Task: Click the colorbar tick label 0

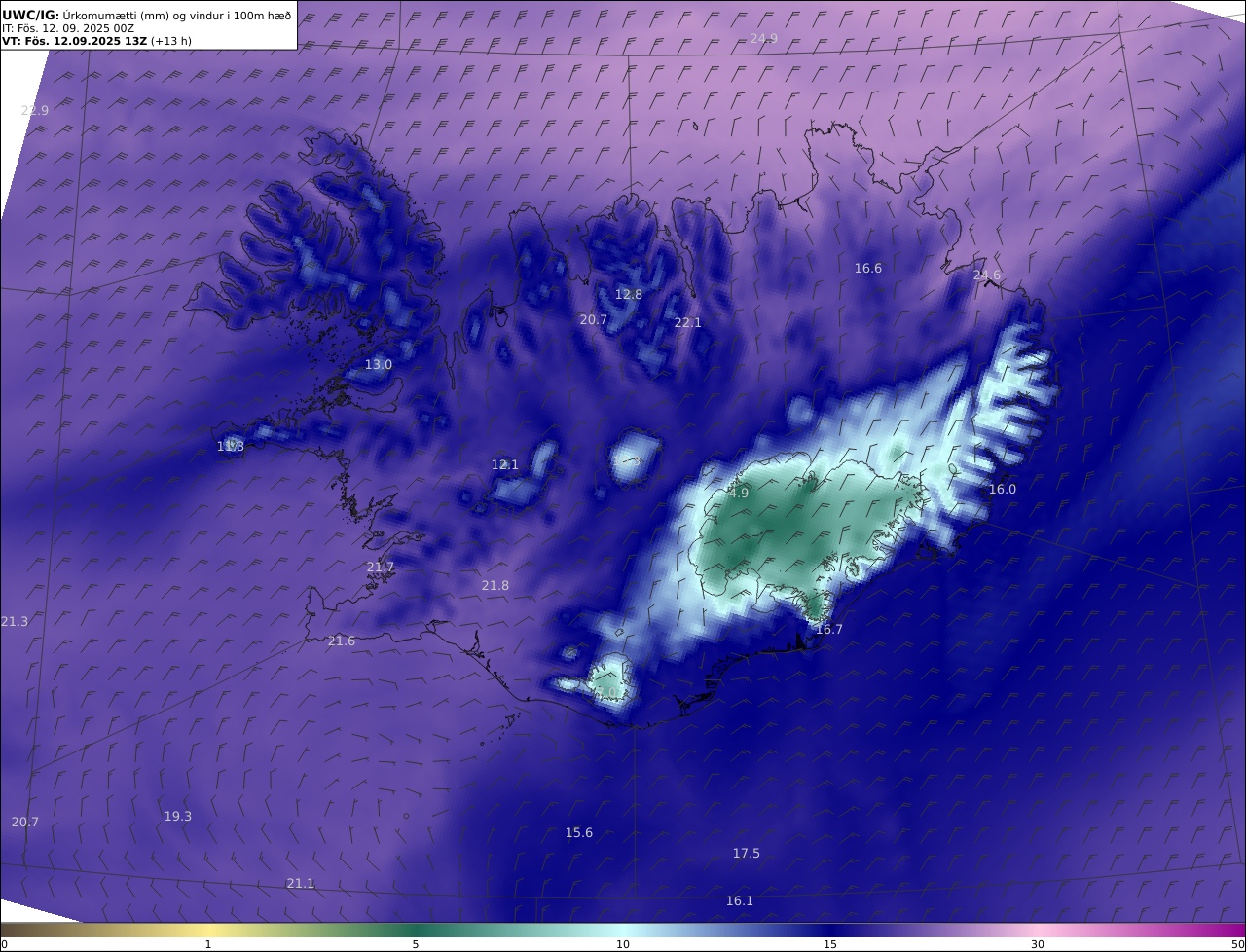Action: click(x=4, y=944)
